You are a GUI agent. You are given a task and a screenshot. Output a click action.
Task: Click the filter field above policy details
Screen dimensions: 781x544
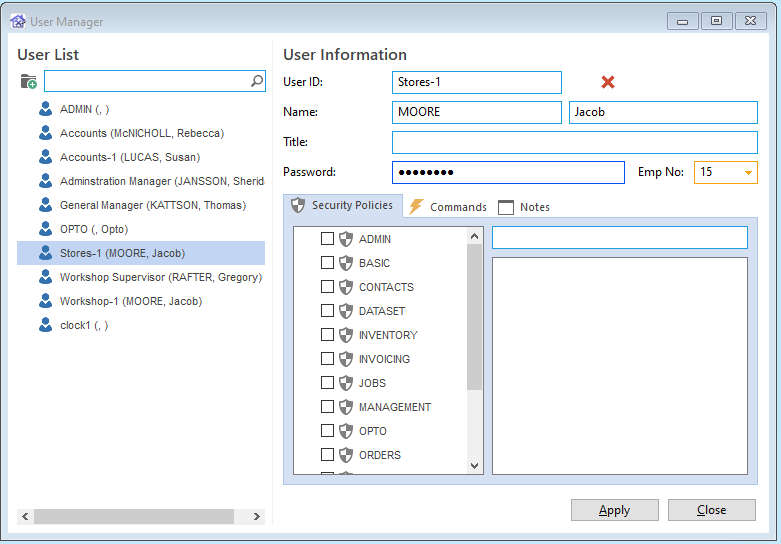pyautogui.click(x=620, y=237)
